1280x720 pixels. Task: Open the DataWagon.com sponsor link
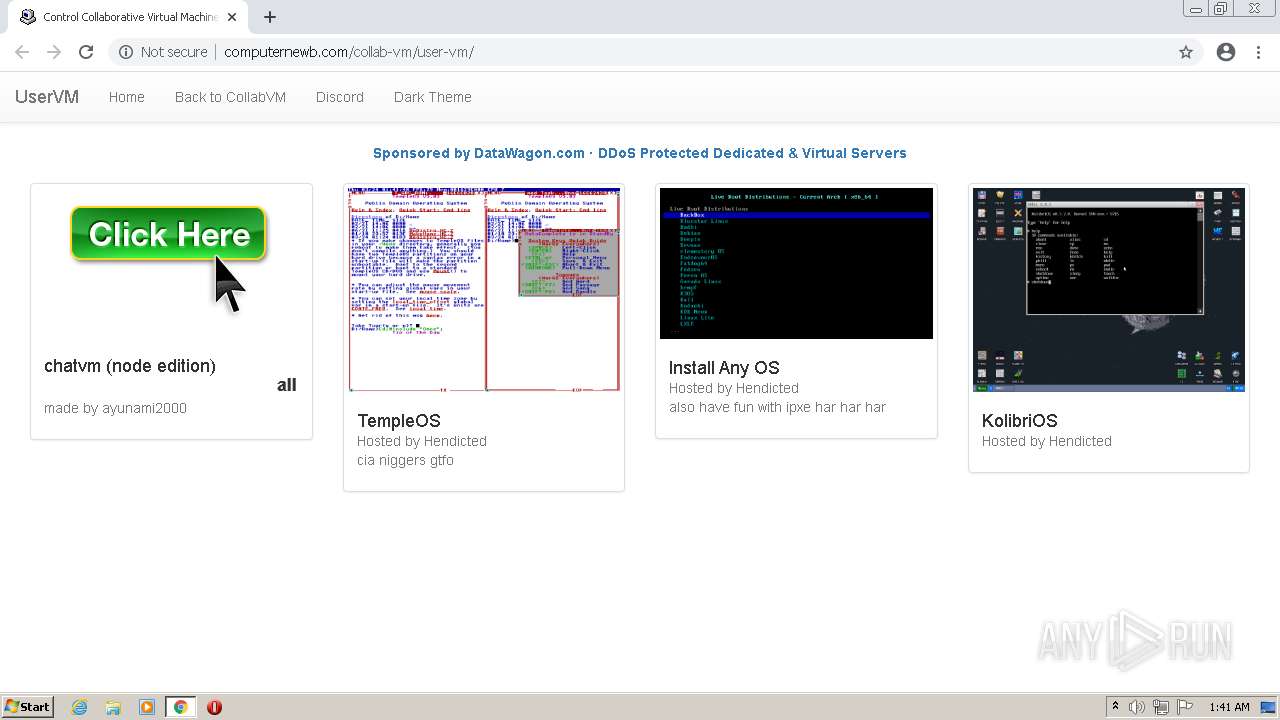[x=640, y=153]
